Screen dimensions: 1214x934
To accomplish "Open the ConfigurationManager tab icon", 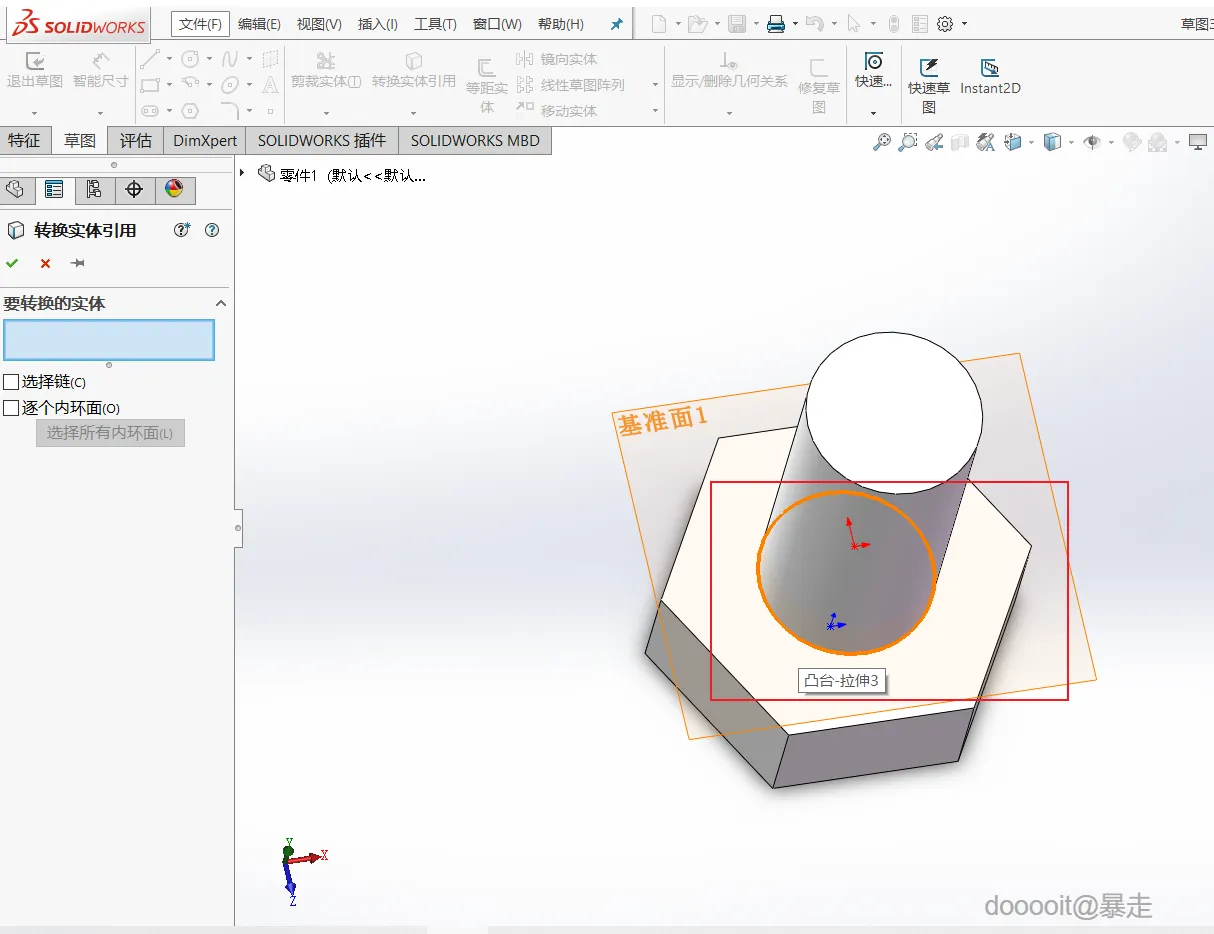I will (94, 189).
